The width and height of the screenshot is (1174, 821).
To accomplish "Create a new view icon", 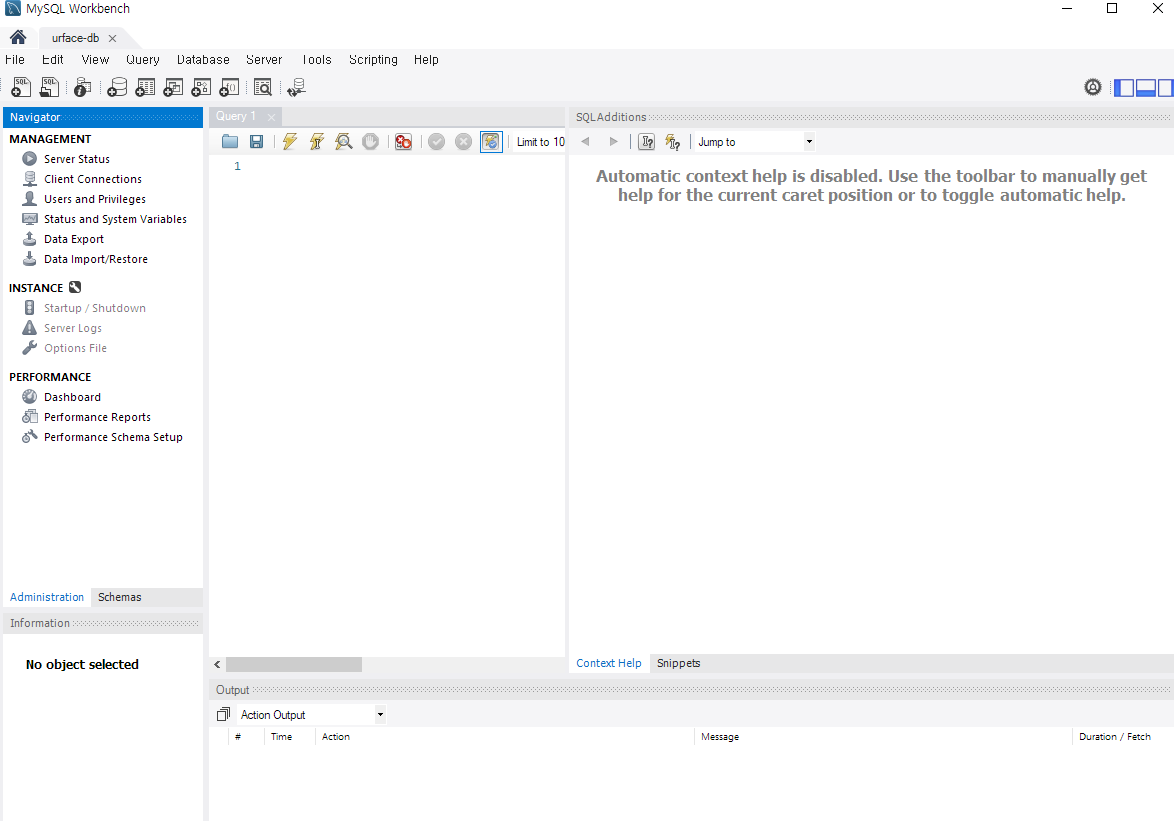I will 173,88.
